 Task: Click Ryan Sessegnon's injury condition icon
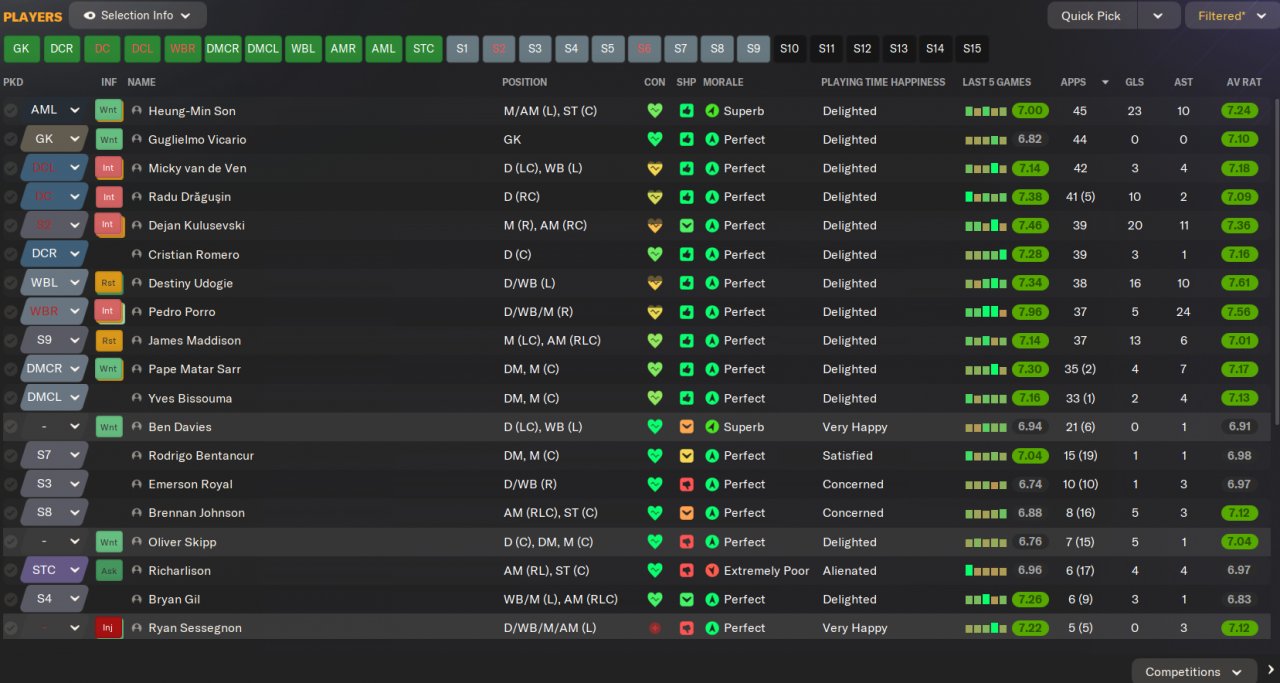pyautogui.click(x=655, y=628)
